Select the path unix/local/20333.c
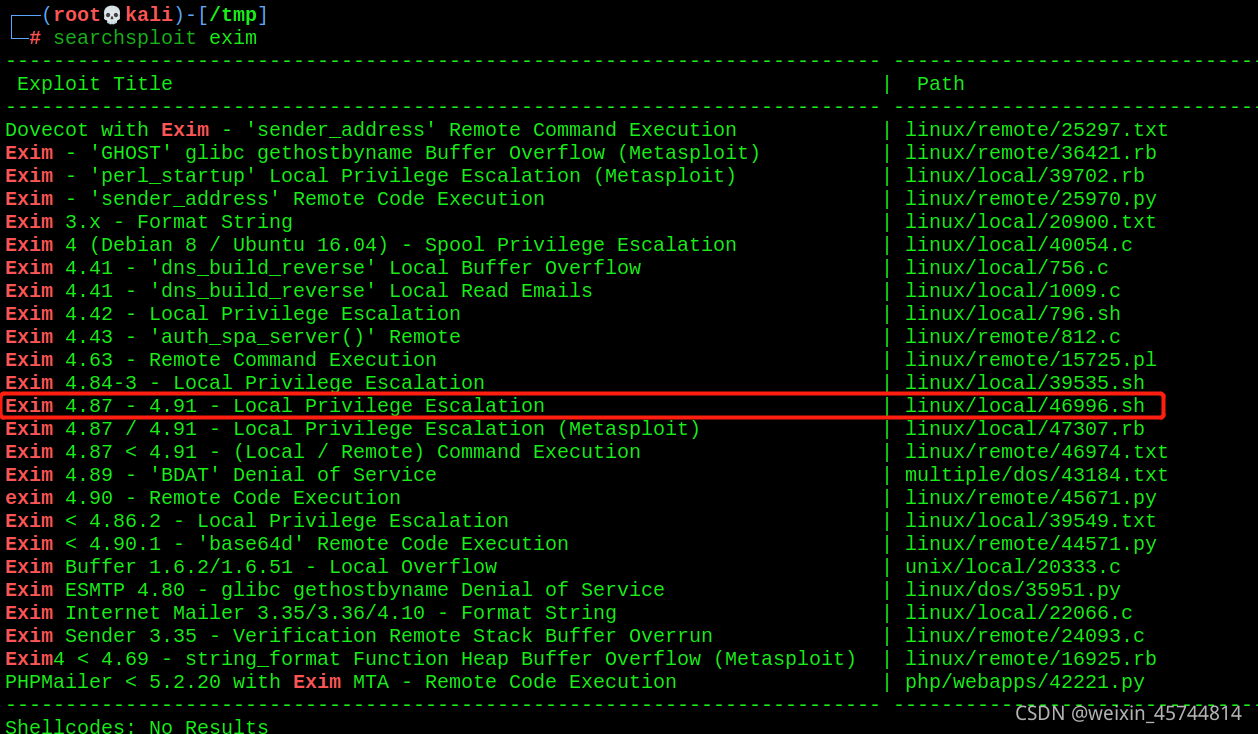1258x734 pixels. point(1013,567)
